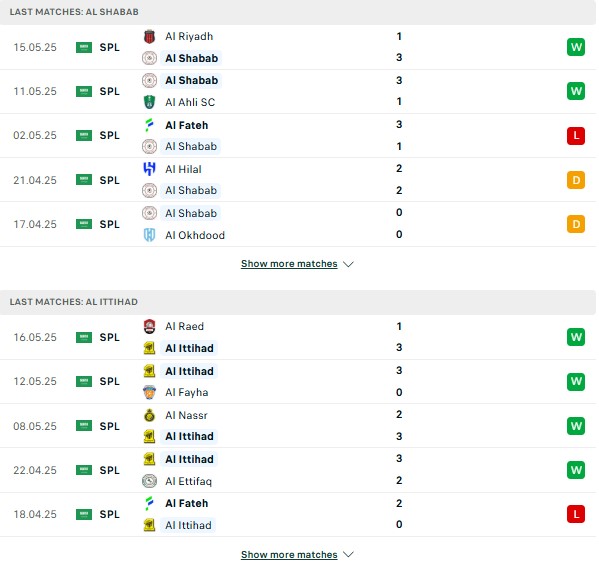Click D badge for Al Hilal match
The height and width of the screenshot is (566, 599).
coord(576,180)
